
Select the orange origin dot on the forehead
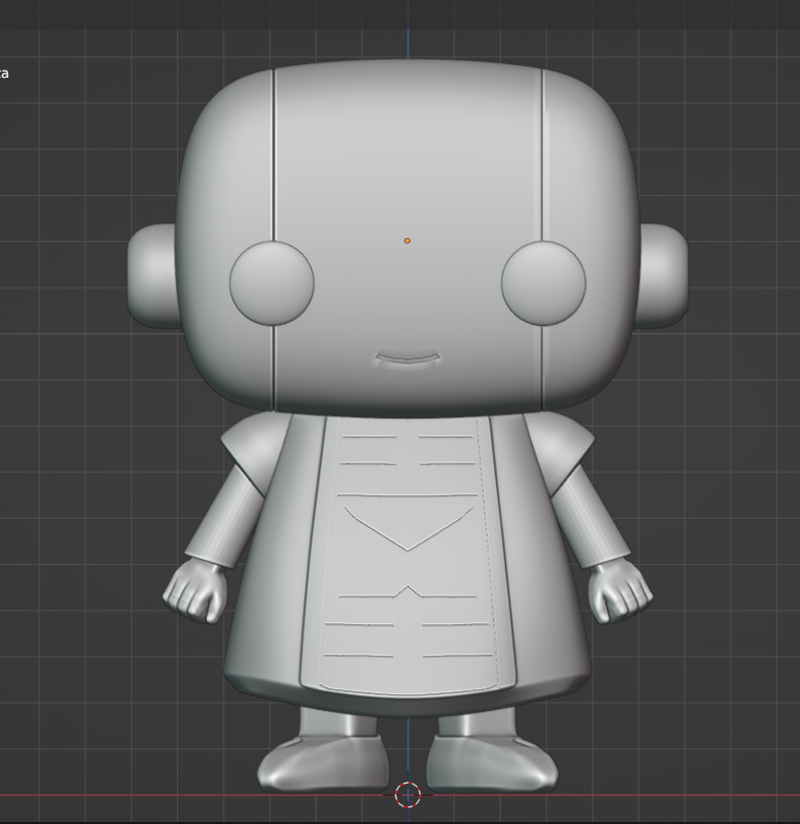(x=407, y=241)
